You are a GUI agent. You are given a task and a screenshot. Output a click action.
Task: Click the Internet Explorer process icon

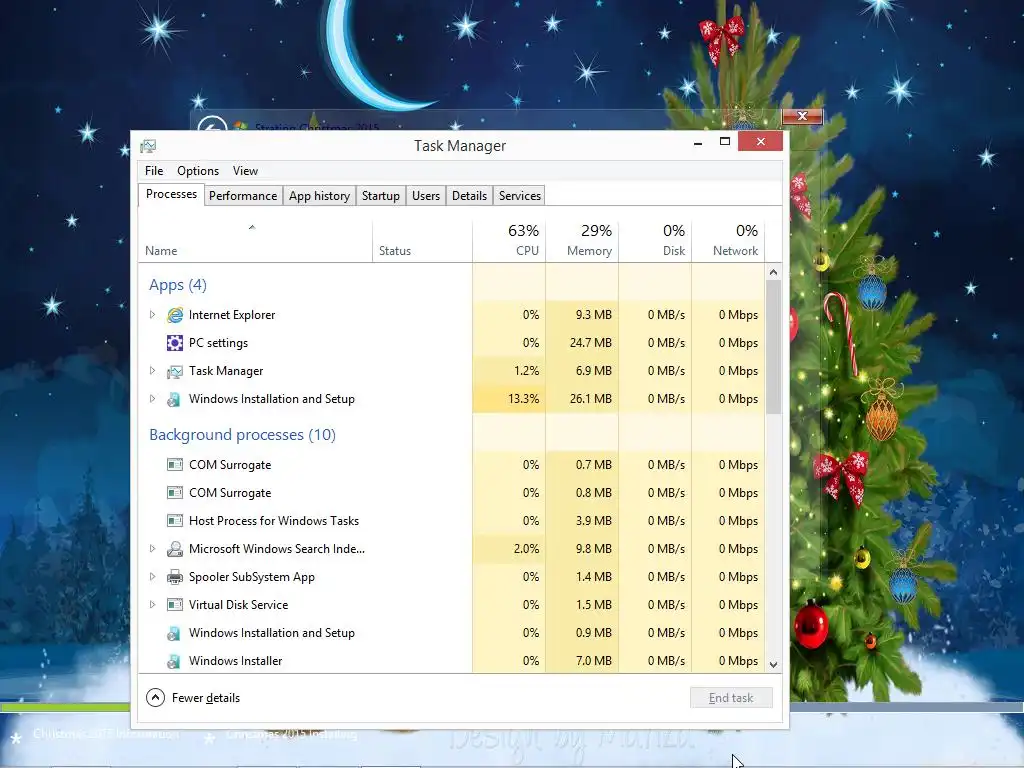pyautogui.click(x=174, y=315)
